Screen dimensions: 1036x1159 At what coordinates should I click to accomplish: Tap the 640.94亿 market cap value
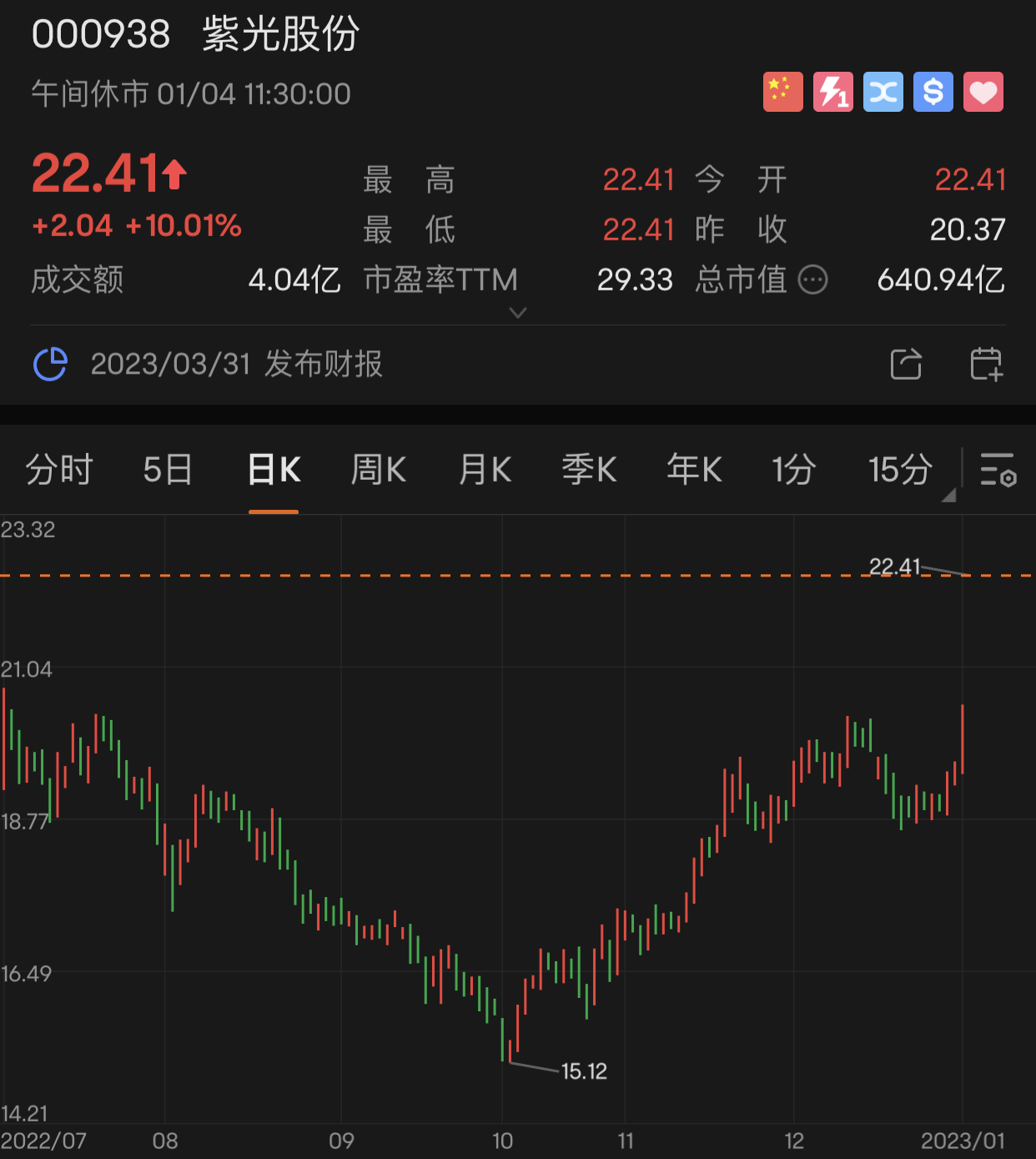point(941,280)
